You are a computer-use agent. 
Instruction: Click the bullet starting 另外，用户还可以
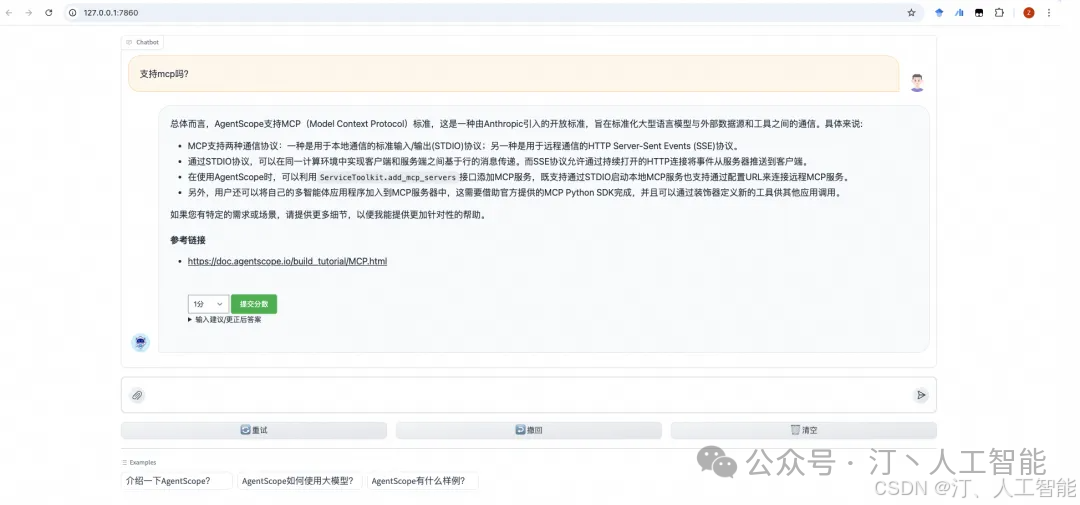(514, 193)
